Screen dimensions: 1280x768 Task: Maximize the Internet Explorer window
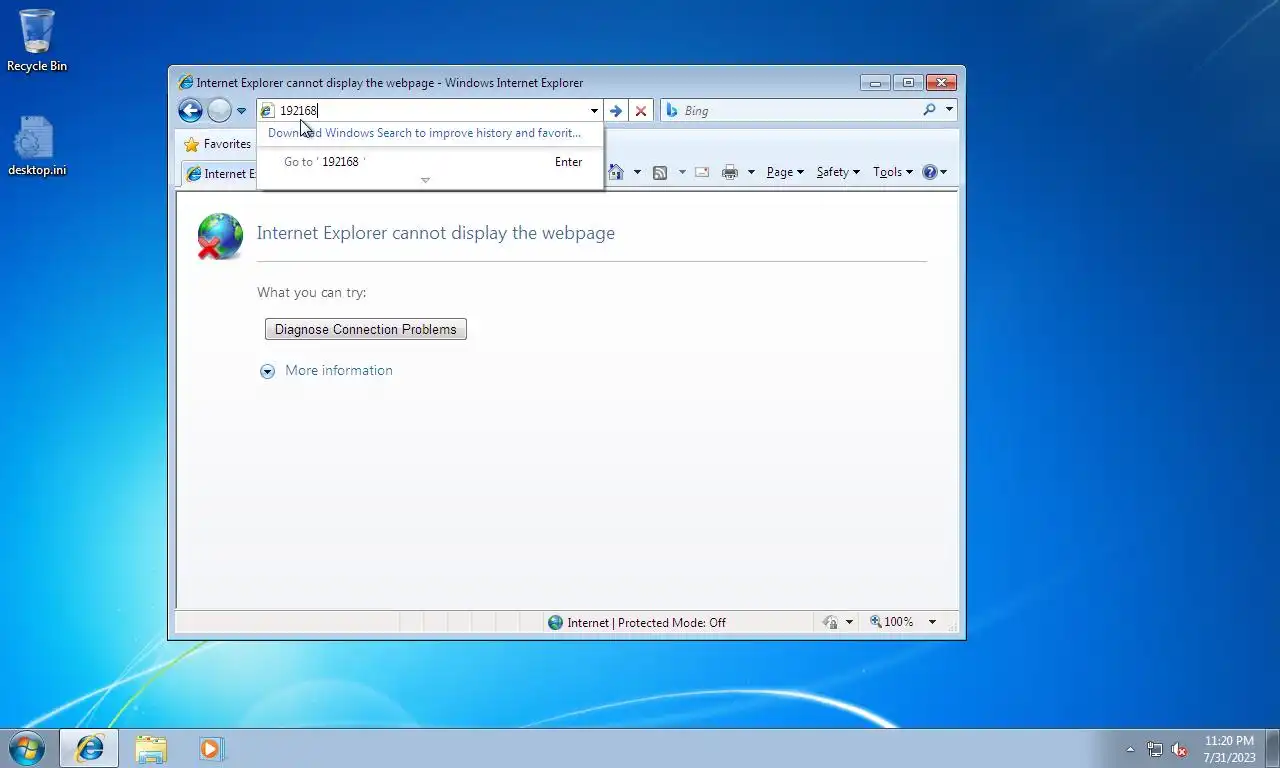tap(908, 83)
